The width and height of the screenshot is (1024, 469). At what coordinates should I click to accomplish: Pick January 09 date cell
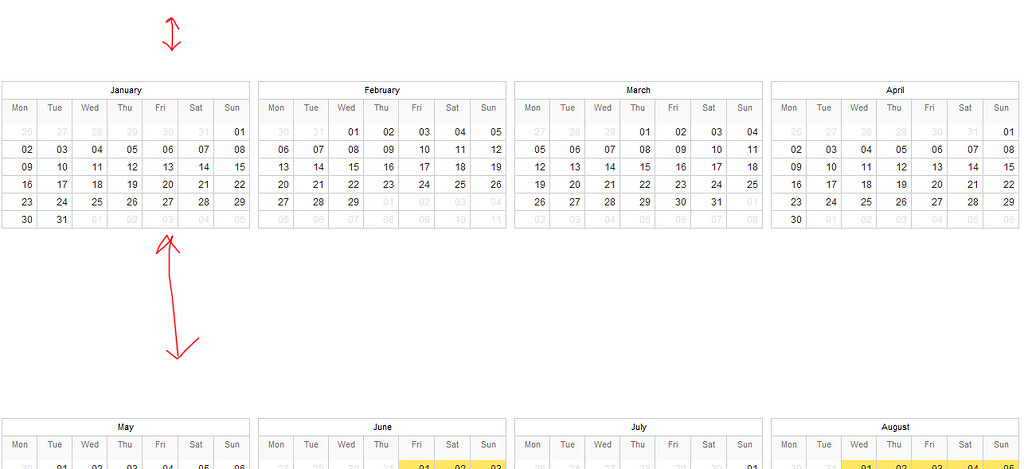[20, 167]
